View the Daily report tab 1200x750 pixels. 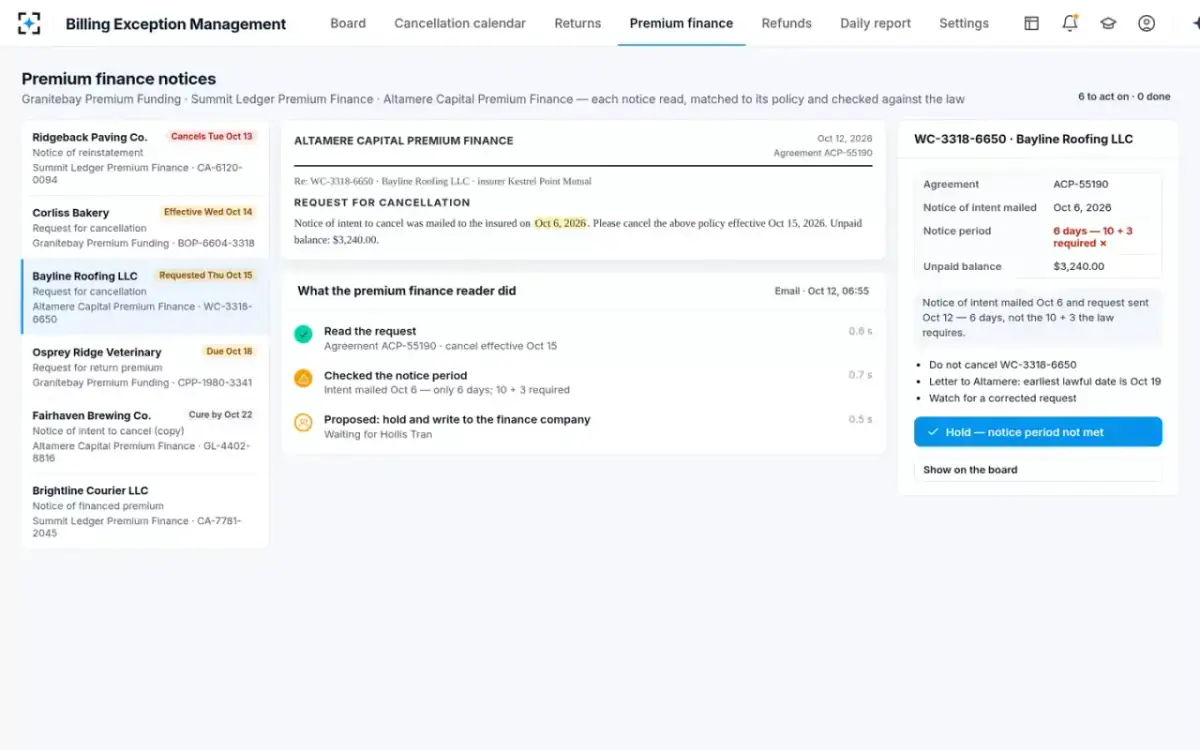tap(875, 23)
